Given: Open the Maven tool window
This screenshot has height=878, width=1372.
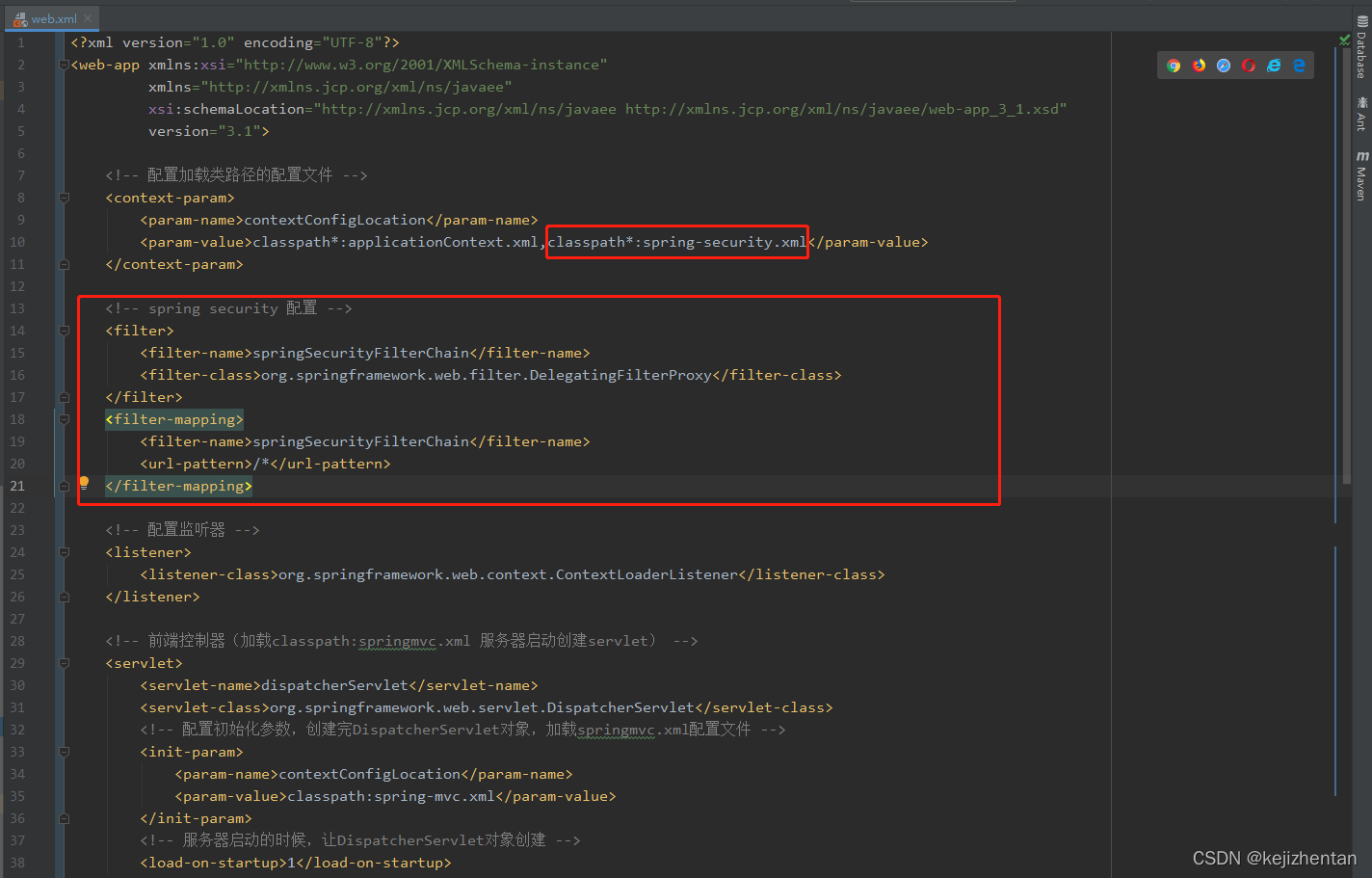Looking at the screenshot, I should coord(1361,175).
